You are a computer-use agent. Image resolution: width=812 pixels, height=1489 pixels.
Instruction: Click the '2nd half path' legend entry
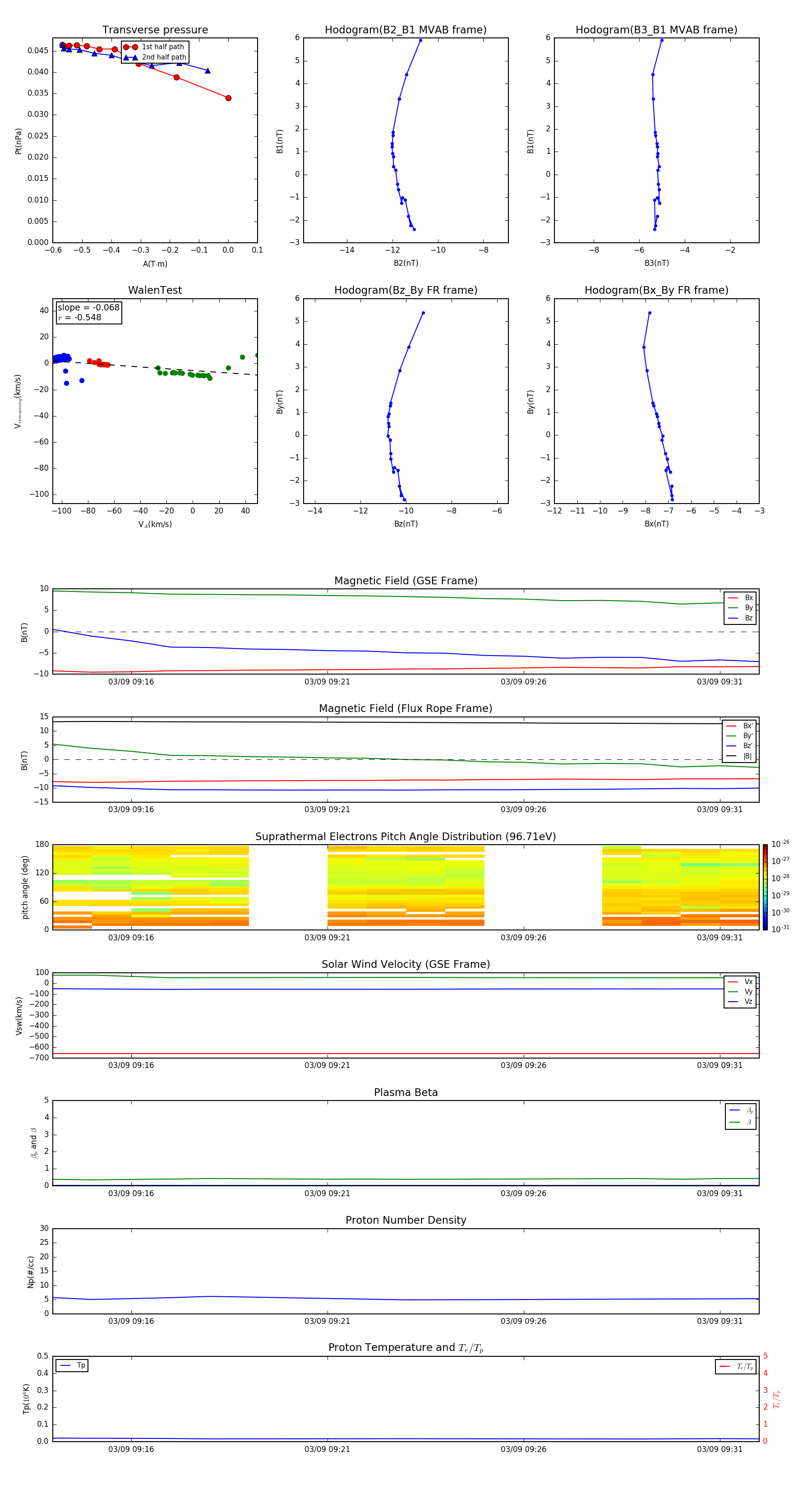pos(155,57)
